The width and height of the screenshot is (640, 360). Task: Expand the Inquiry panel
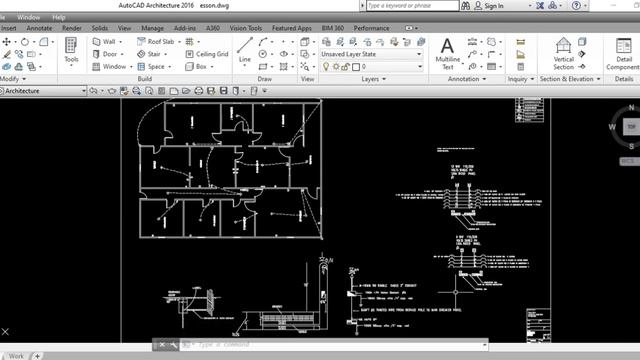click(x=521, y=79)
